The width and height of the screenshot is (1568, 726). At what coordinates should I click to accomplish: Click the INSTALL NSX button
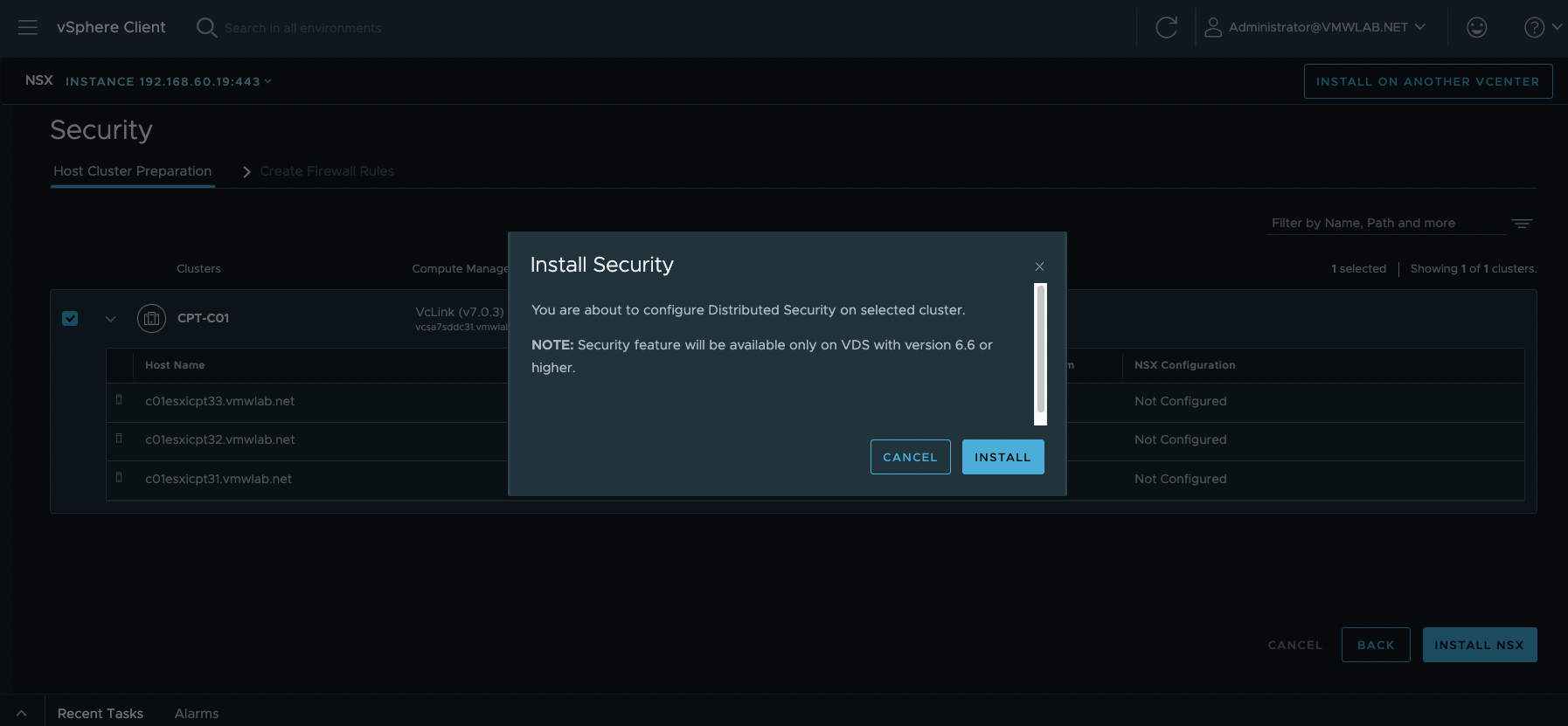click(1480, 645)
